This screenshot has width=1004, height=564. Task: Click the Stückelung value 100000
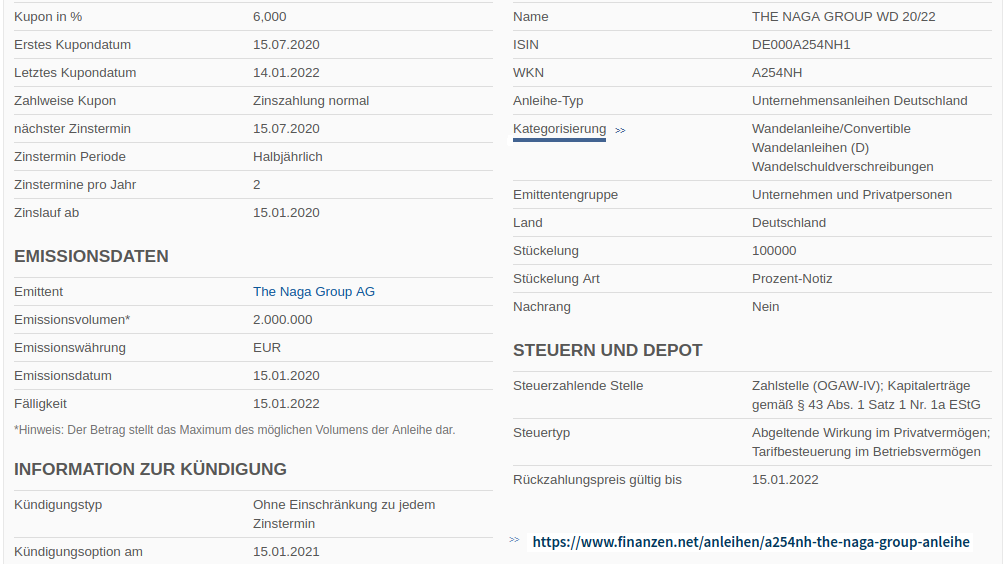click(x=774, y=251)
